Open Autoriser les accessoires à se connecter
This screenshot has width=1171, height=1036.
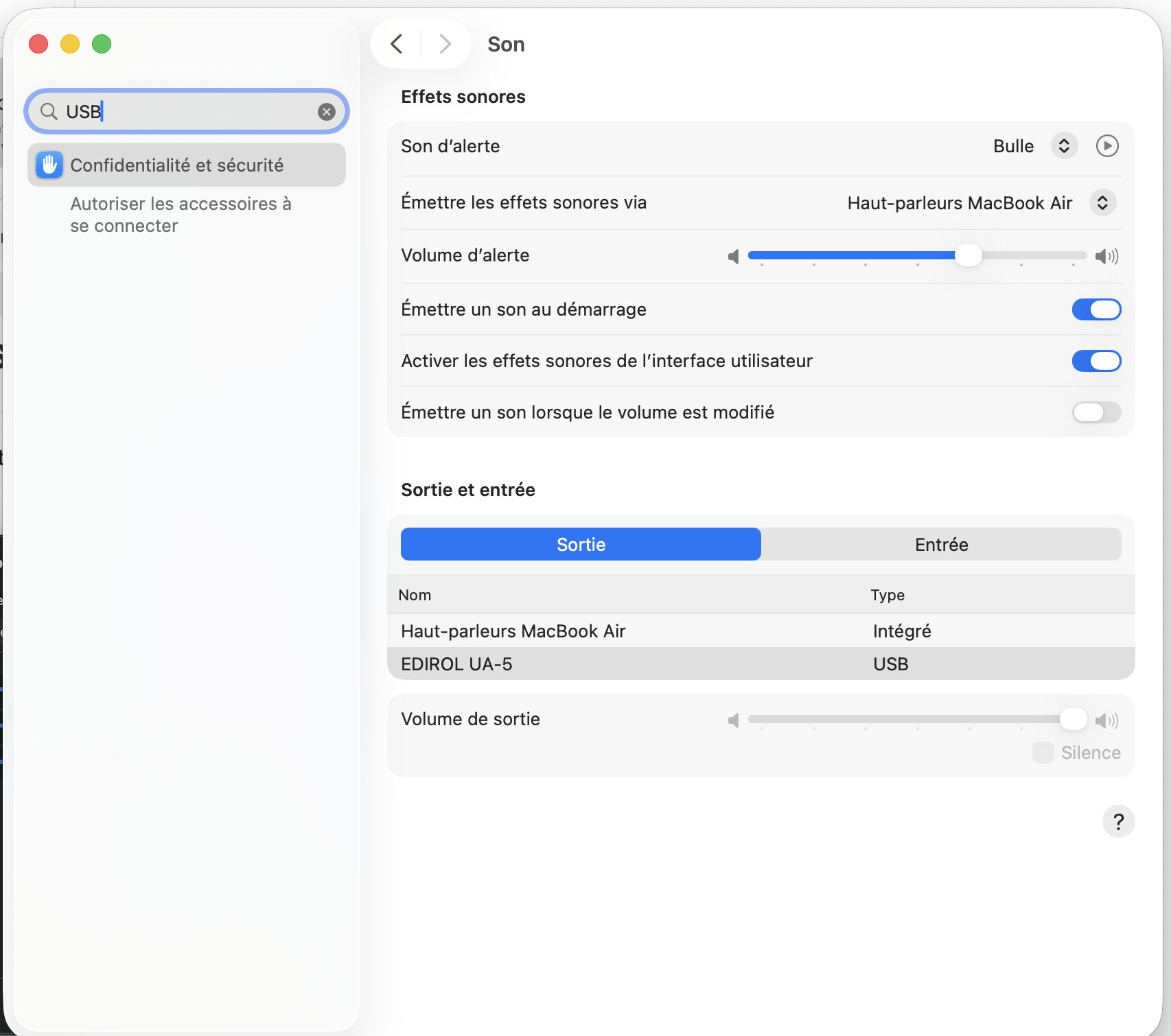[181, 215]
